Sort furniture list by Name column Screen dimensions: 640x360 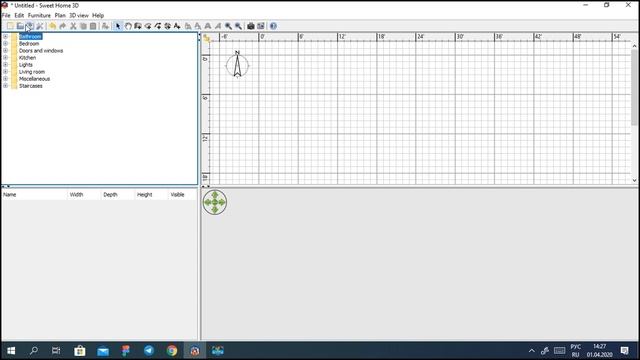34,195
